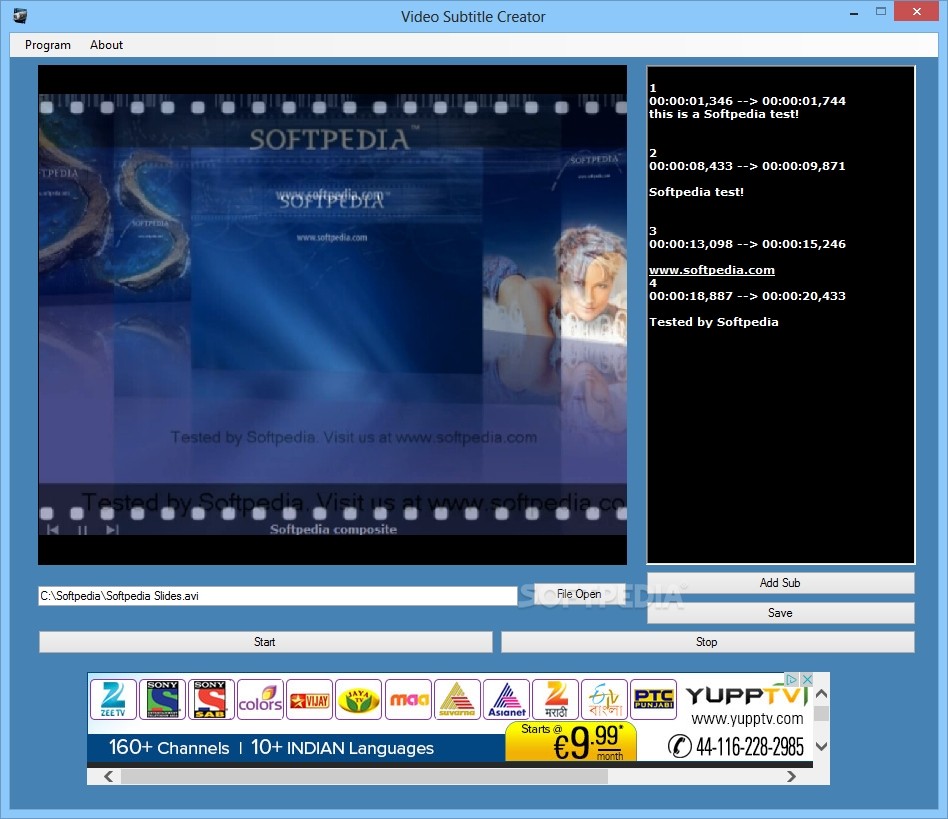Click timestamp 00:00:08,433 --> 00:00:09,871
The width and height of the screenshot is (948, 819).
(747, 166)
